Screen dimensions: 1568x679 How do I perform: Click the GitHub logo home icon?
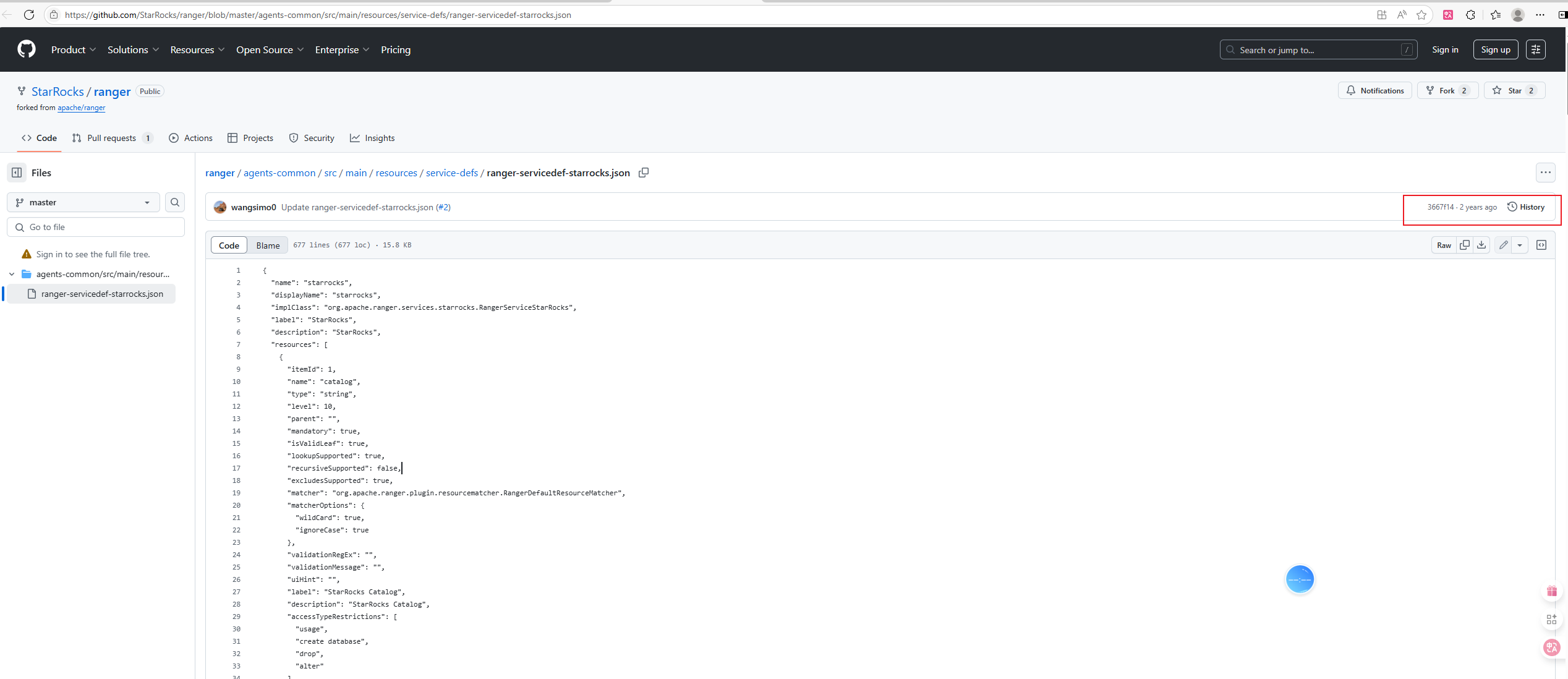coord(27,49)
